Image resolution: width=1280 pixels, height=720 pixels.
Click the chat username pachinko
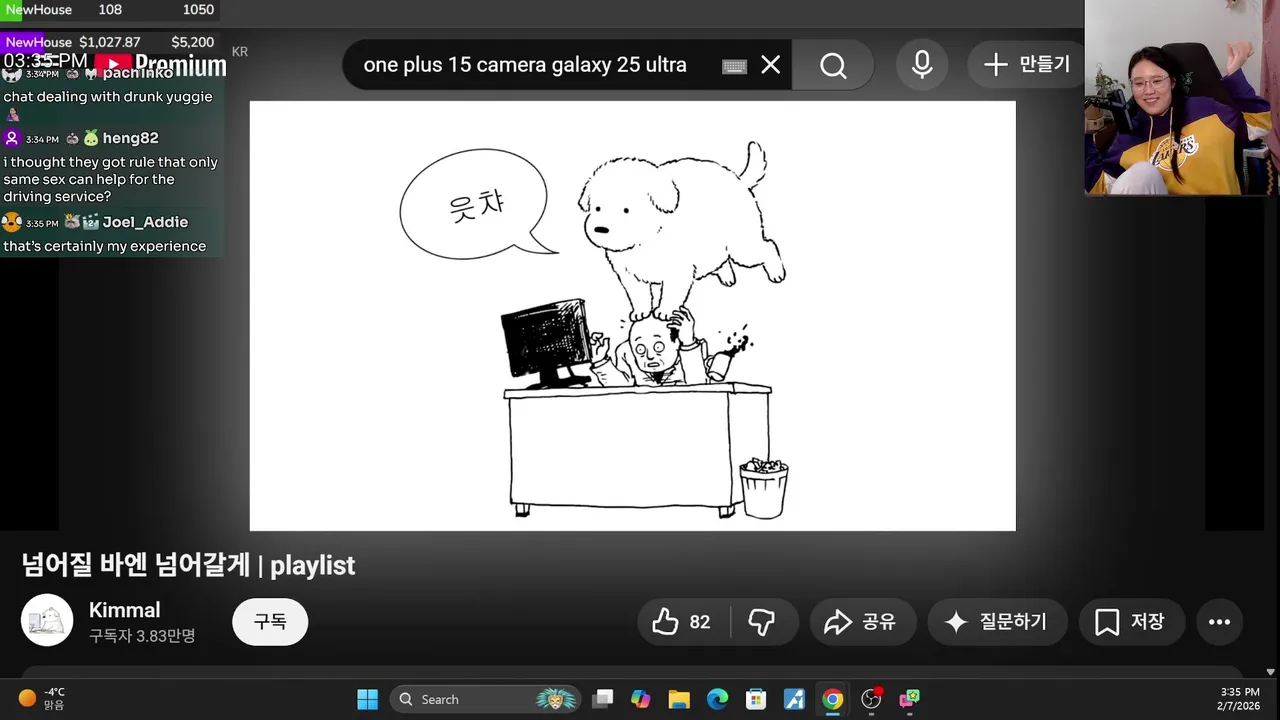pos(137,74)
